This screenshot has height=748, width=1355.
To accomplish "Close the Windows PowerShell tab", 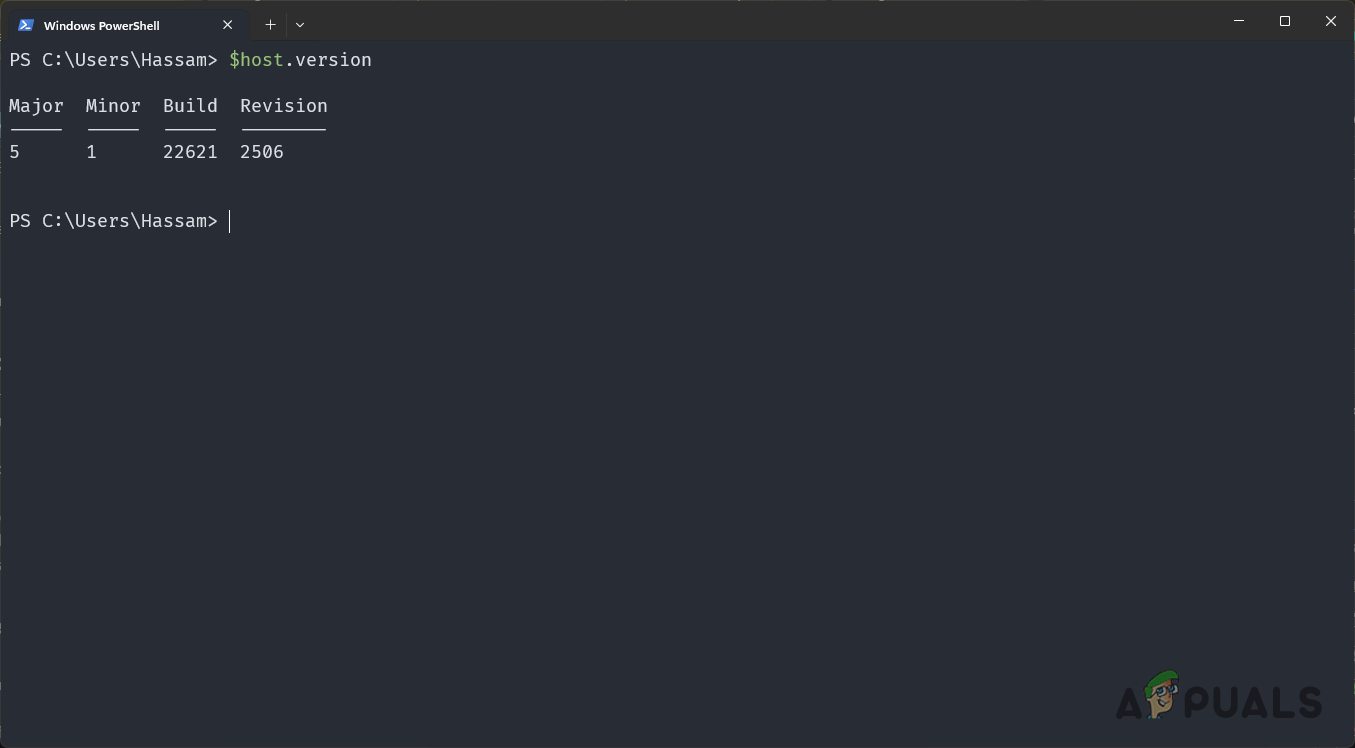I will (x=227, y=24).
